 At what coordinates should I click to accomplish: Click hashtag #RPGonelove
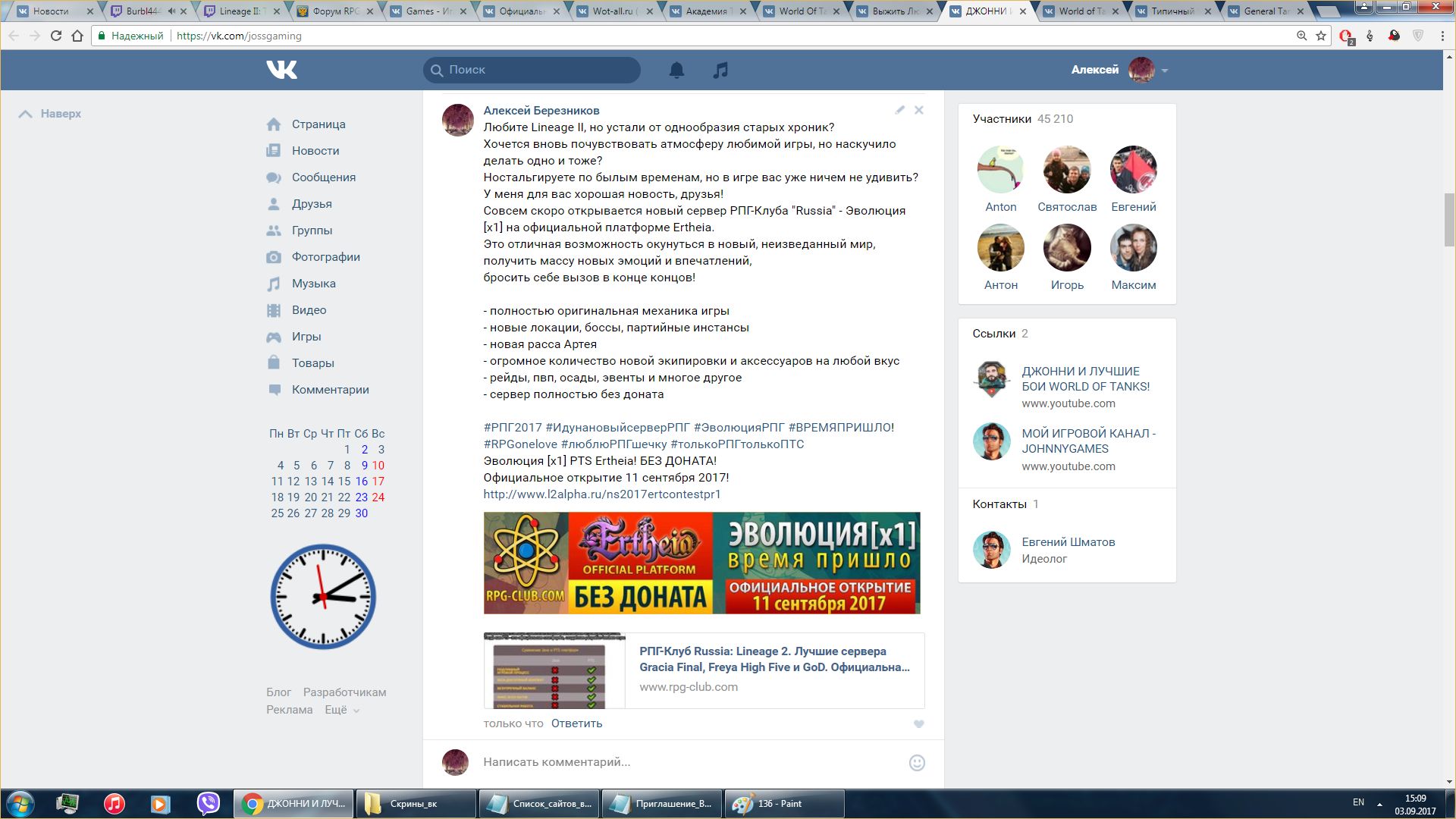tap(520, 444)
